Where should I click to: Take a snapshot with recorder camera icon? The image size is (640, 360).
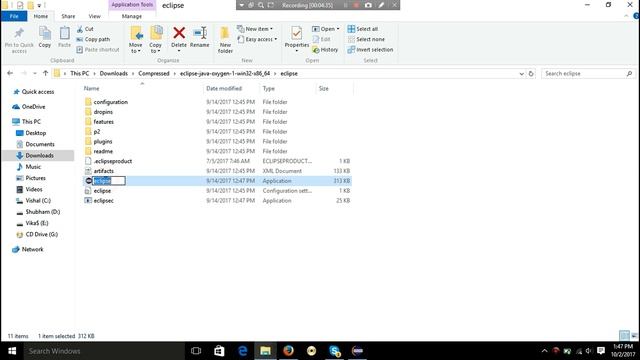pyautogui.click(x=368, y=5)
